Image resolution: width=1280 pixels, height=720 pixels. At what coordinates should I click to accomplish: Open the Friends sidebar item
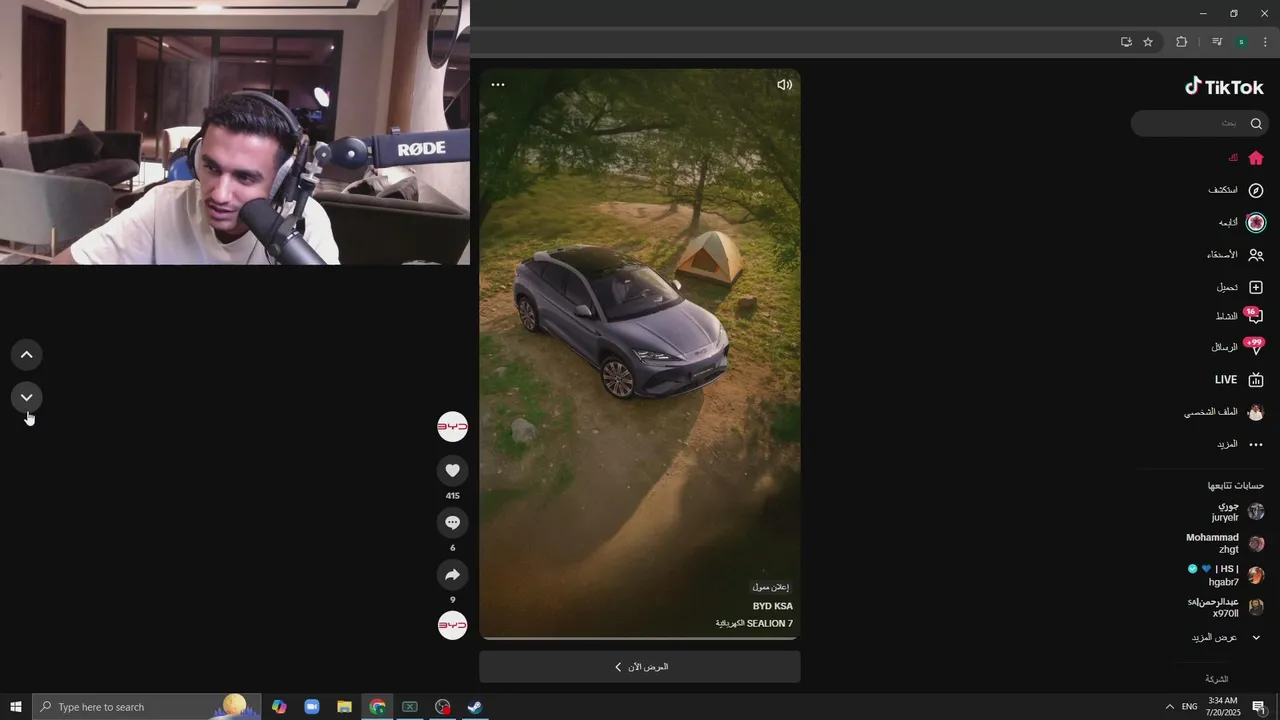(x=1236, y=255)
